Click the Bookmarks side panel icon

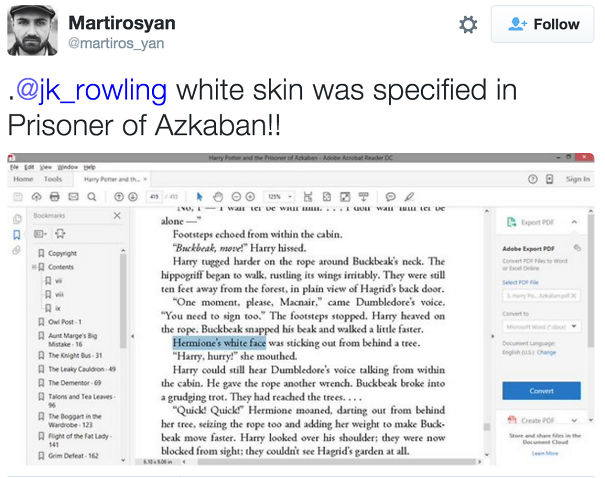point(17,235)
